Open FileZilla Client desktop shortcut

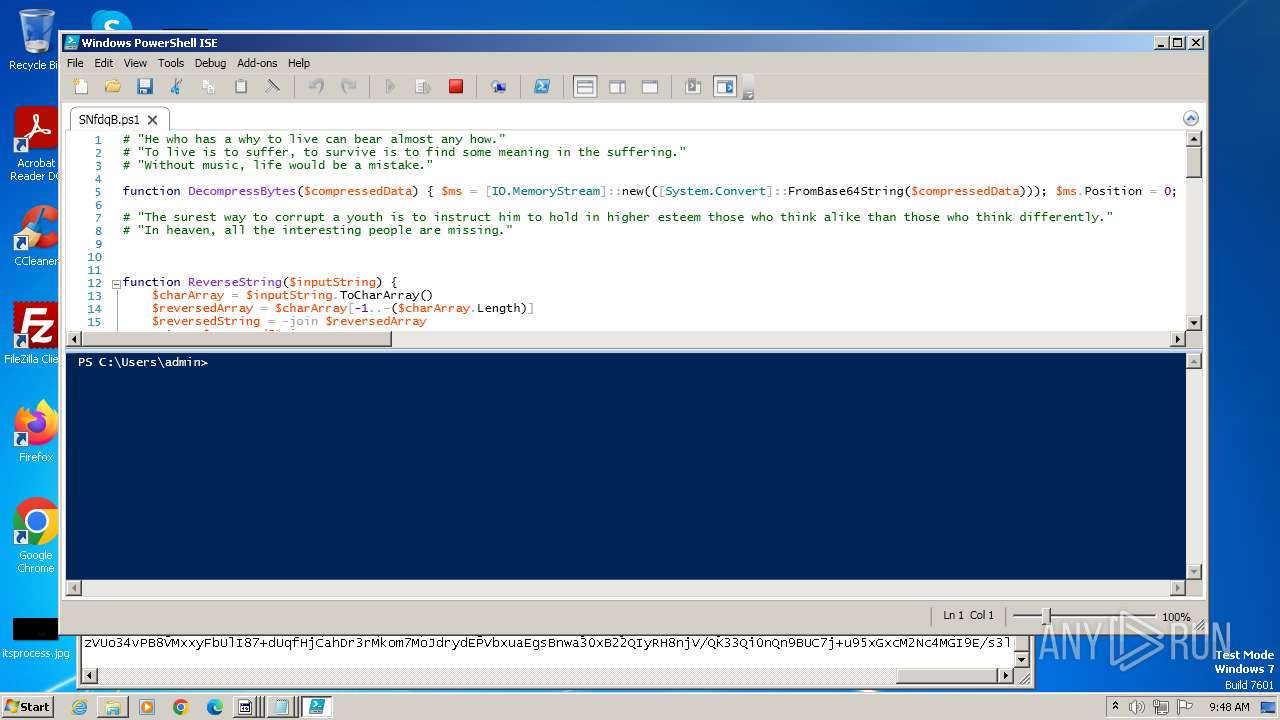(x=36, y=334)
